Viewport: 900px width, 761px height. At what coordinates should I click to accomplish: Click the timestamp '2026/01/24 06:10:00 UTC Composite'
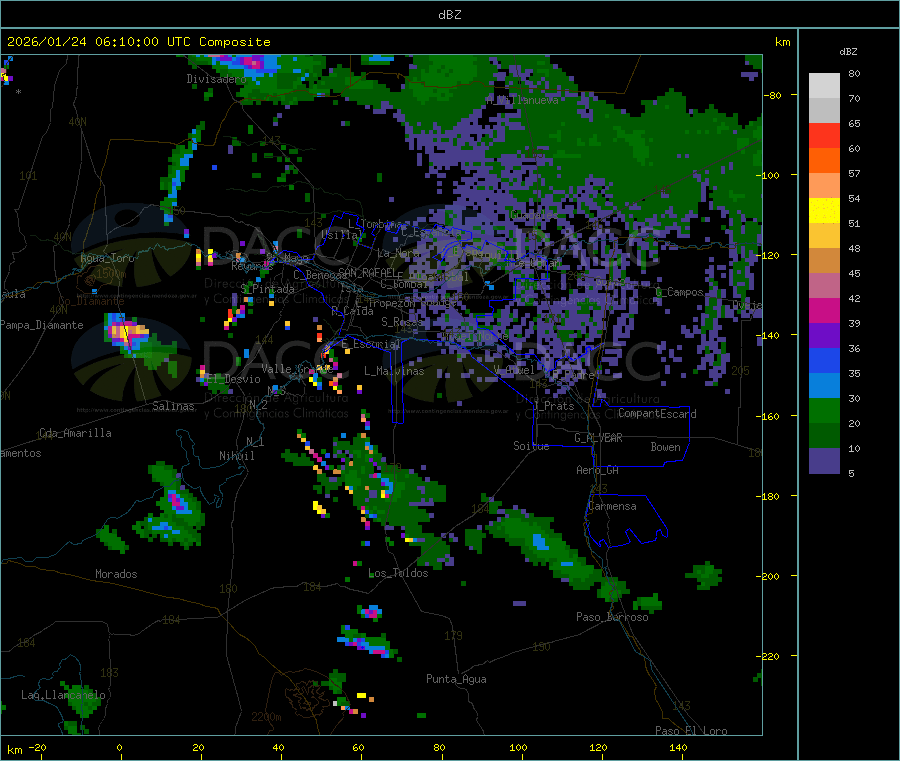coord(138,42)
